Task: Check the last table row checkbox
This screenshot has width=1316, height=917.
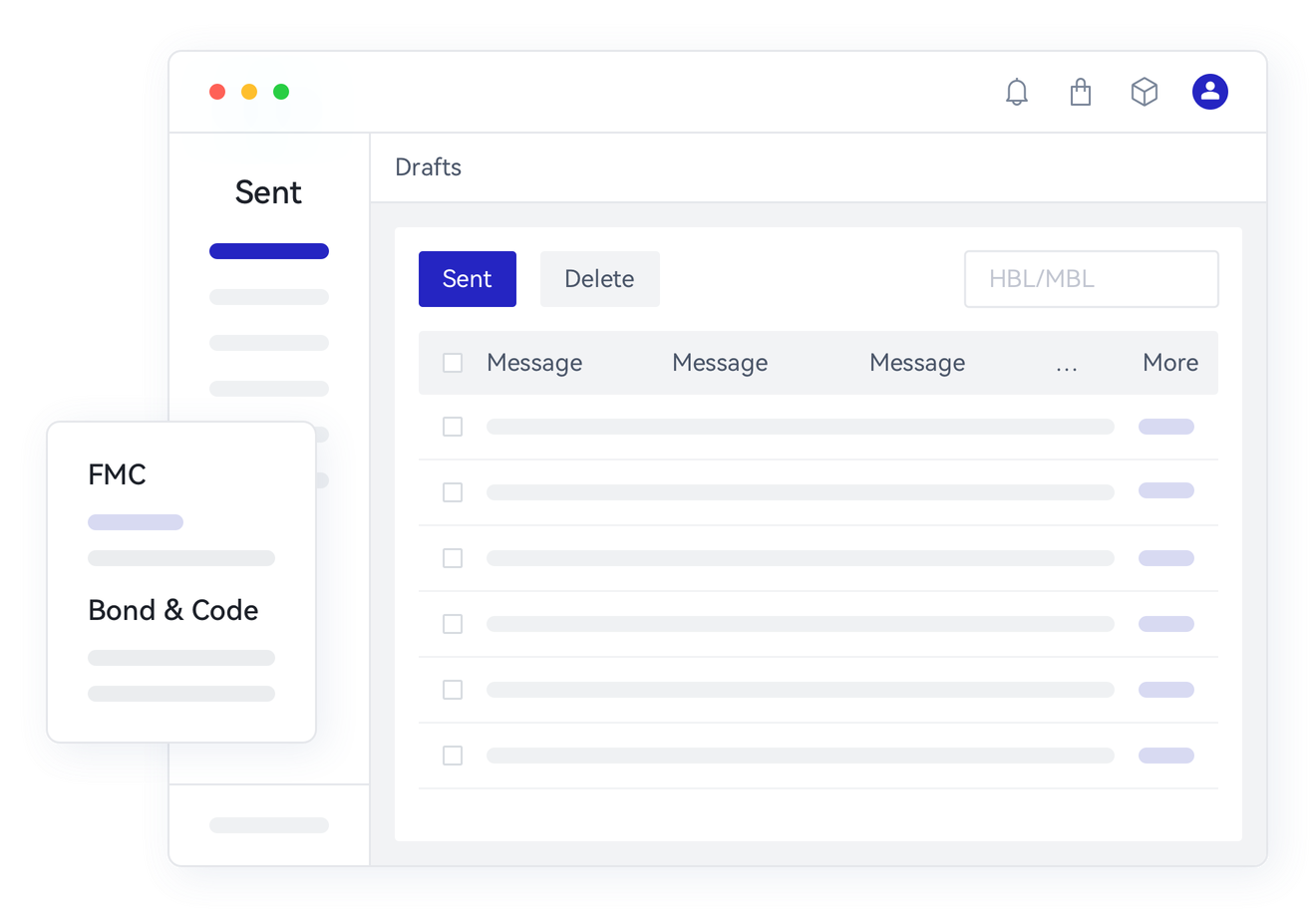Action: tap(453, 756)
